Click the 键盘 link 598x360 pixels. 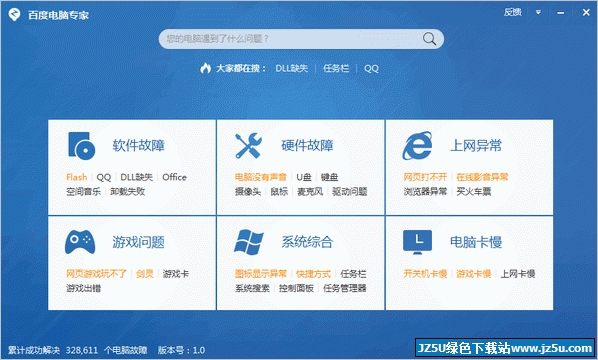[x=330, y=177]
